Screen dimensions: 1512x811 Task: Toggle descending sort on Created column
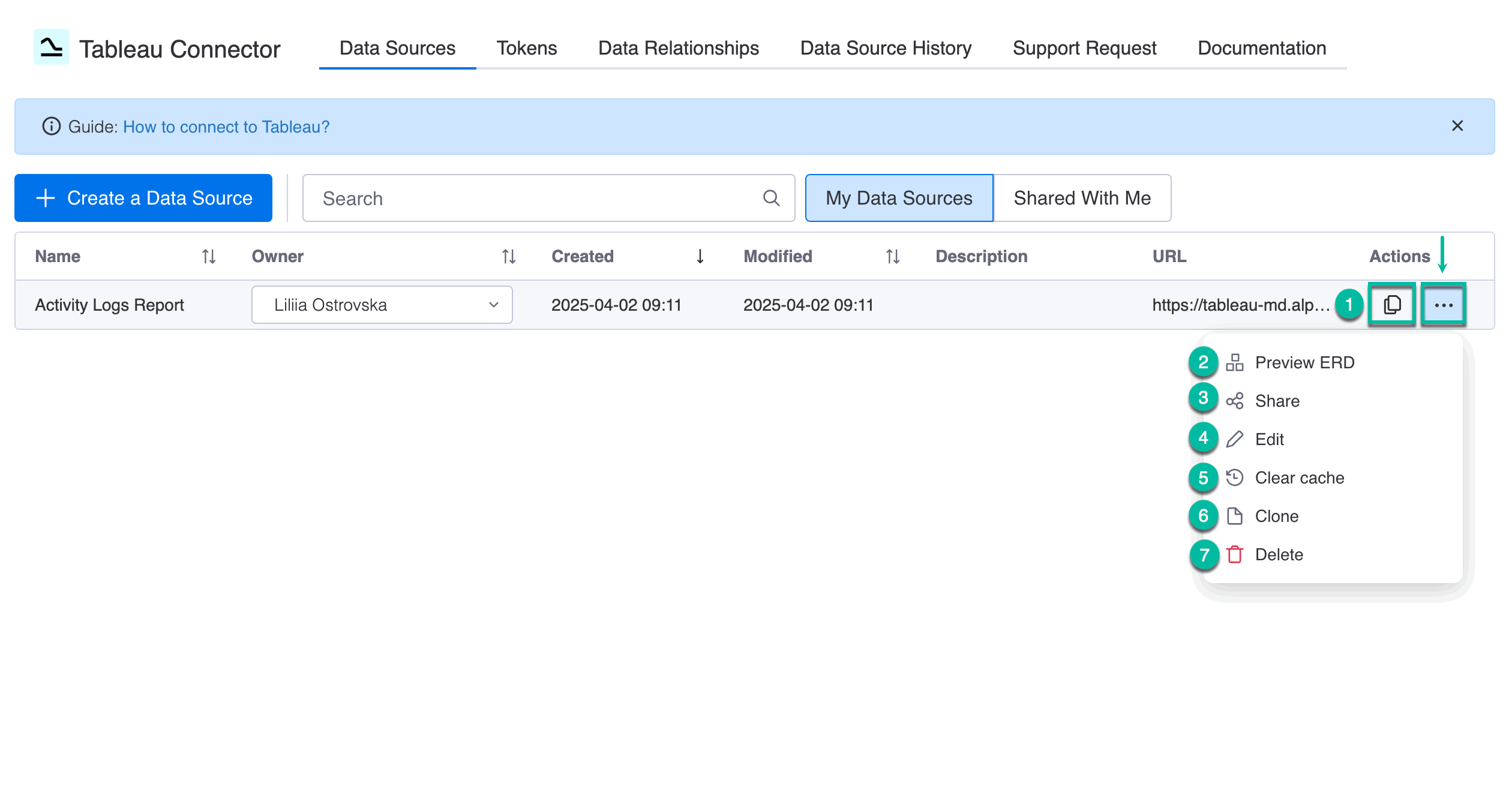tap(700, 256)
